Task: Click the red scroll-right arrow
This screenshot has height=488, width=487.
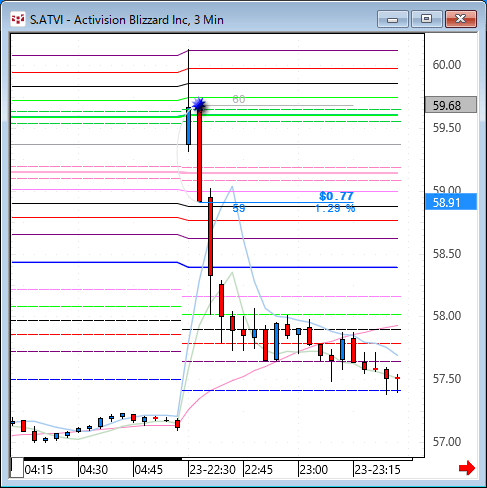Action: pyautogui.click(x=467, y=468)
